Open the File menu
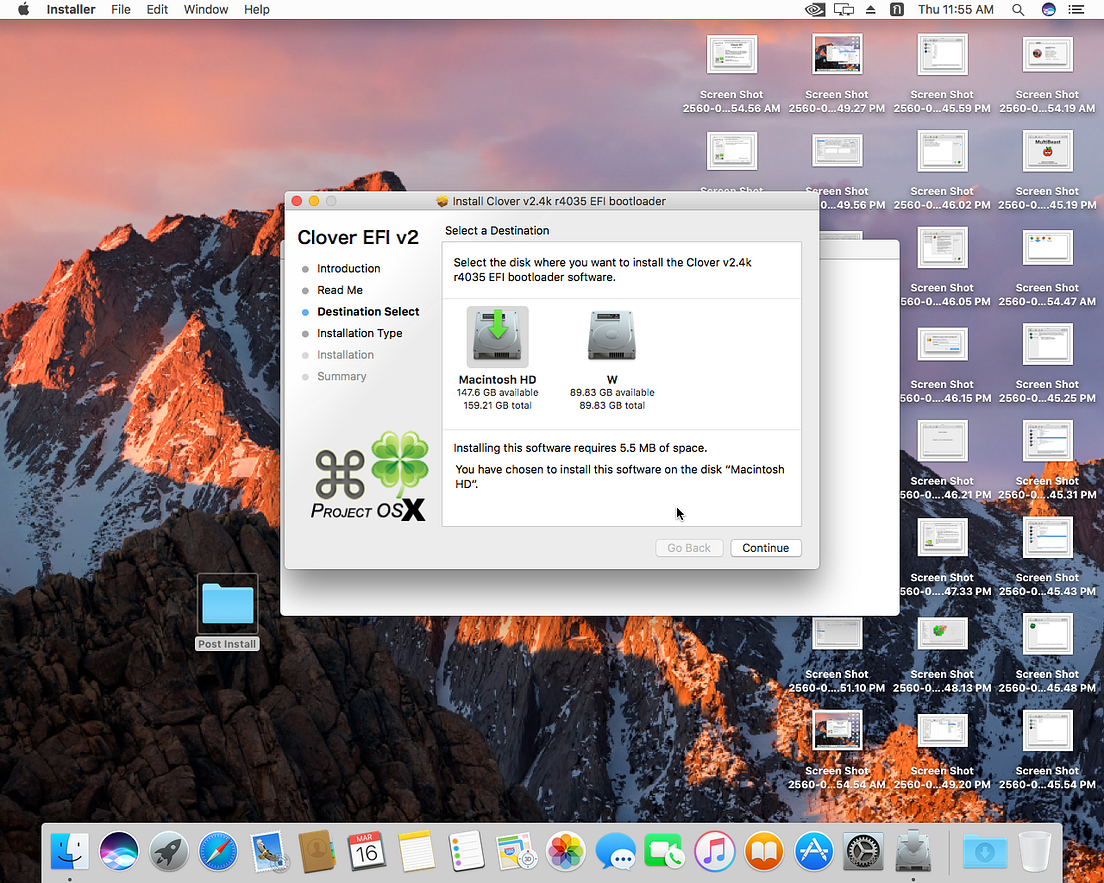Screen dimensions: 1104x883 pyautogui.click(x=120, y=9)
